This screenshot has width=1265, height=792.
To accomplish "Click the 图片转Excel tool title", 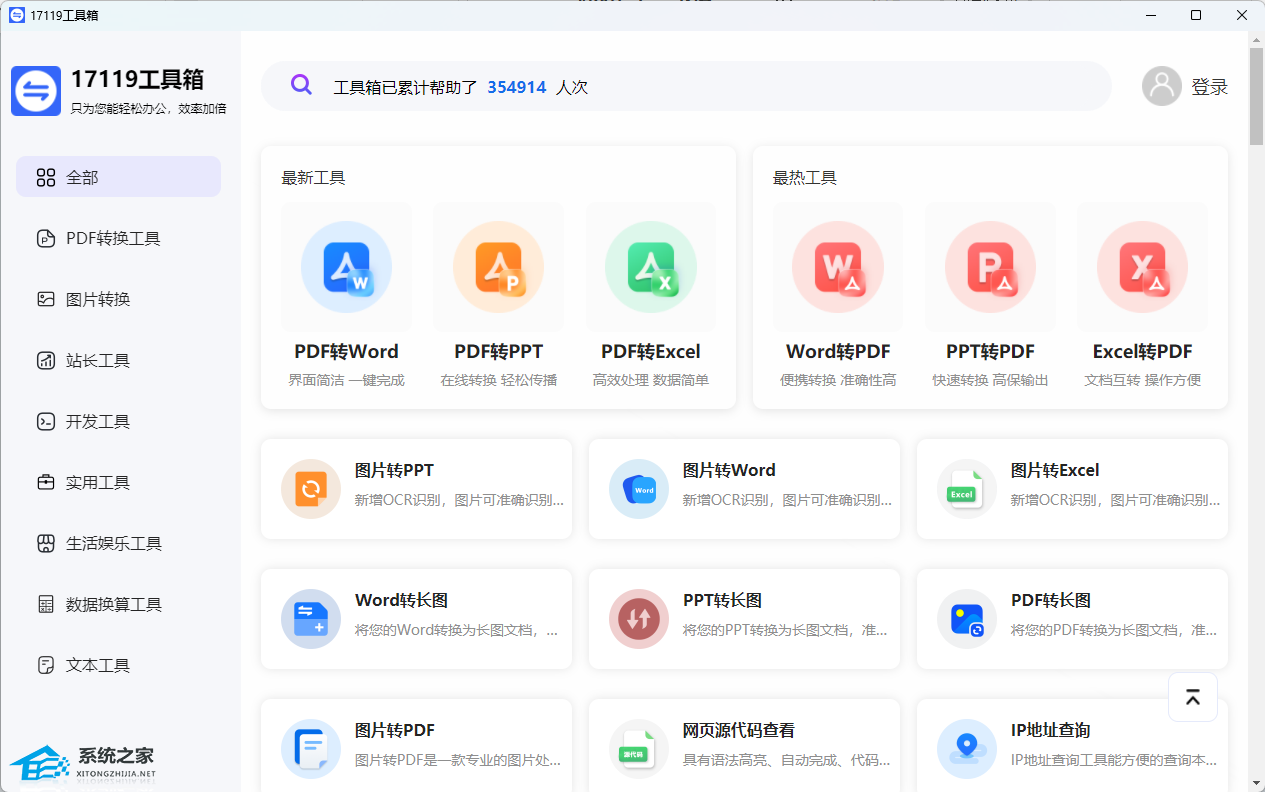I will 1055,470.
